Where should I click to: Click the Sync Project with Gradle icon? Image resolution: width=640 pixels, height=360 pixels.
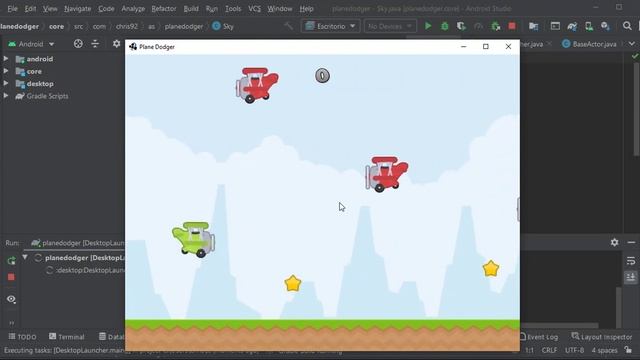(x=572, y=26)
